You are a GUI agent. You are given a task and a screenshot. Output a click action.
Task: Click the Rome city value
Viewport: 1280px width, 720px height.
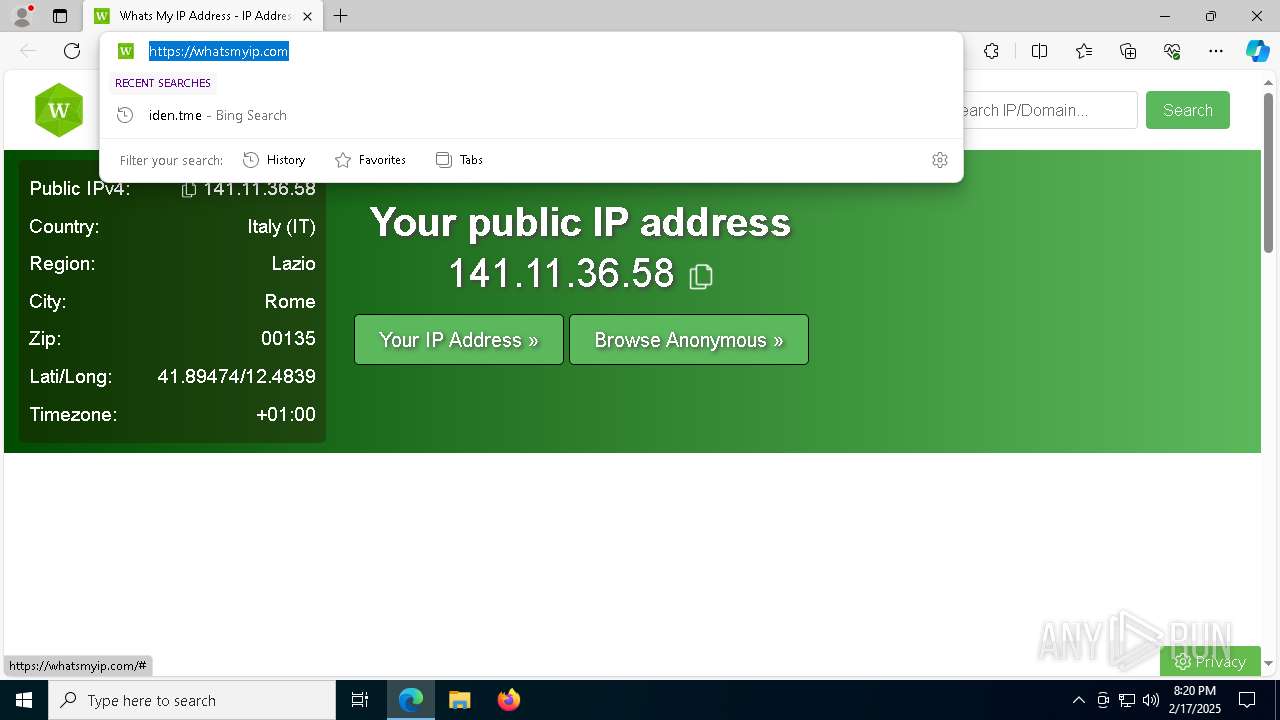[x=290, y=302]
